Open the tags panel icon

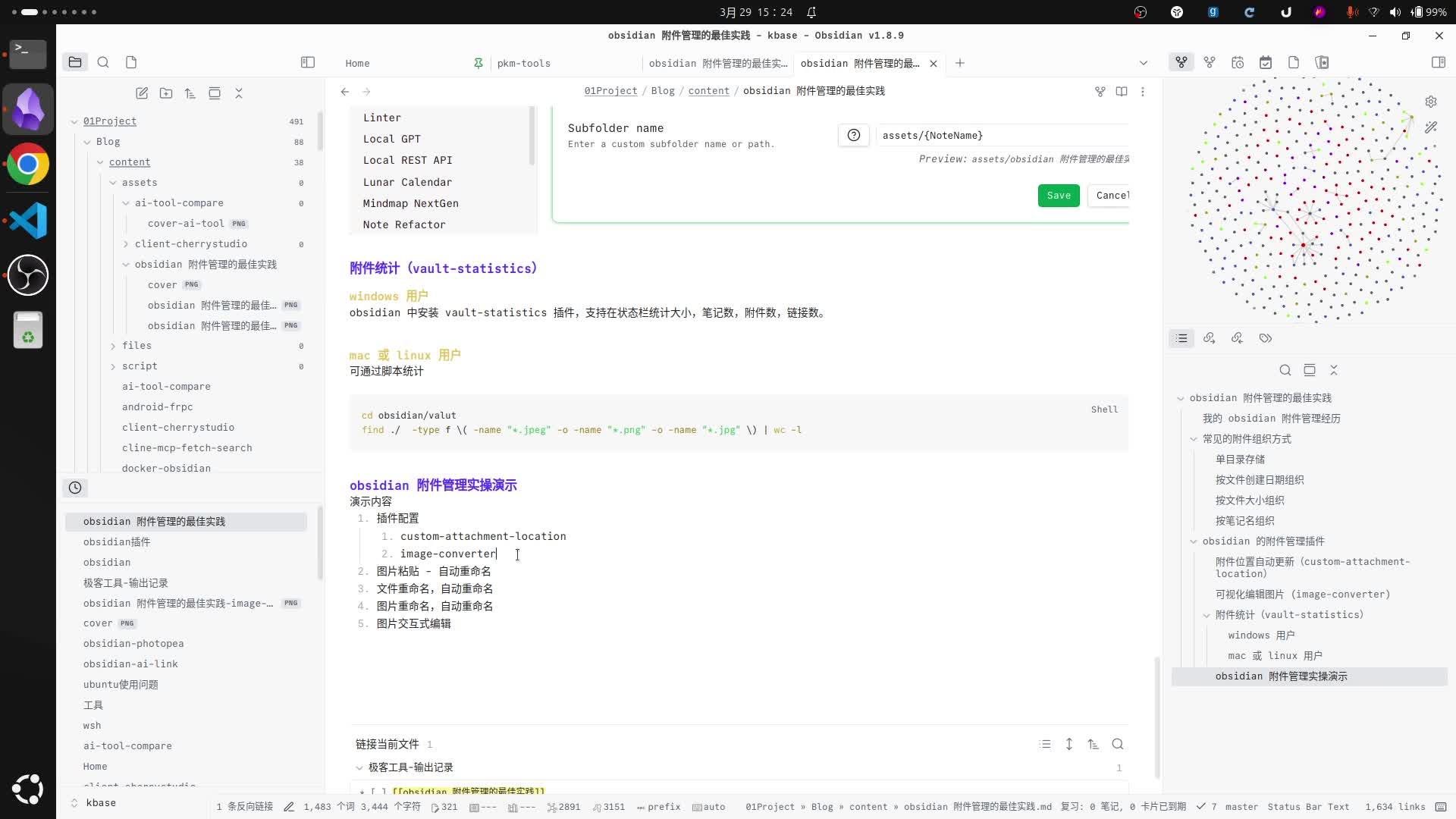[1265, 338]
